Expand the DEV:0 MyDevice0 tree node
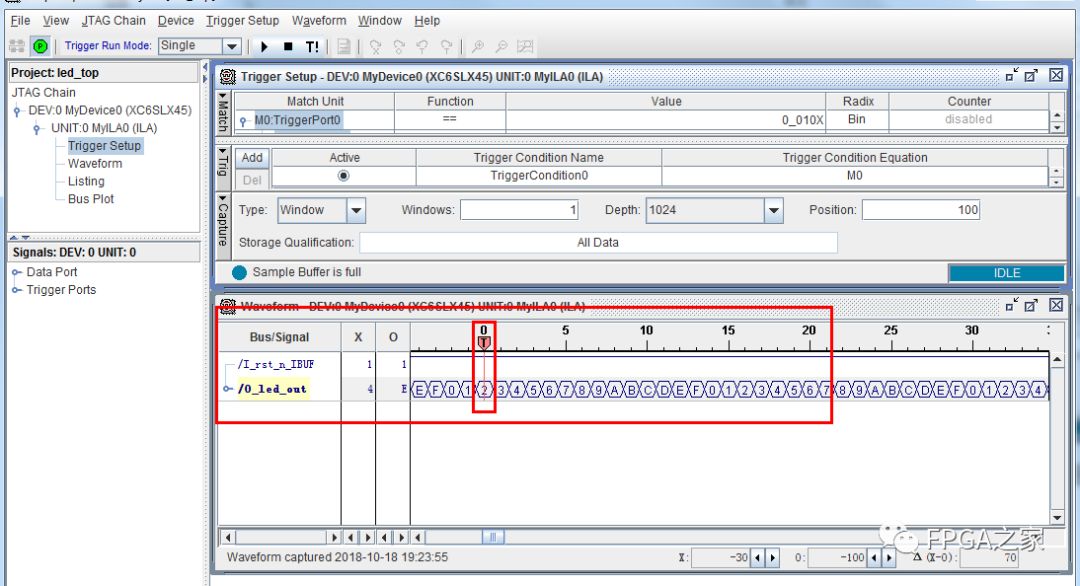 point(18,111)
